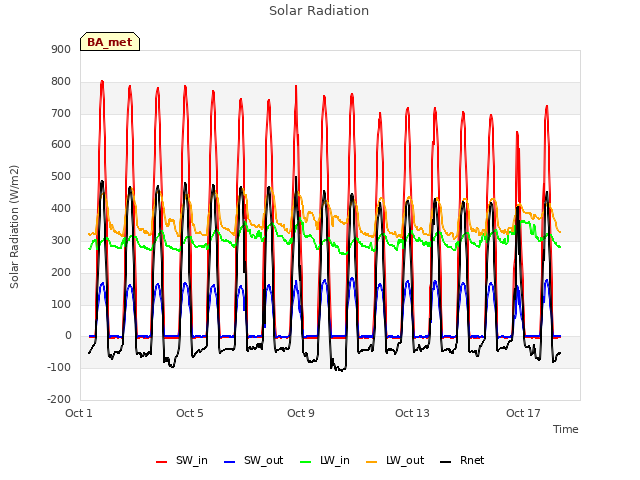Click the 100 y-axis tick label

click(61, 304)
